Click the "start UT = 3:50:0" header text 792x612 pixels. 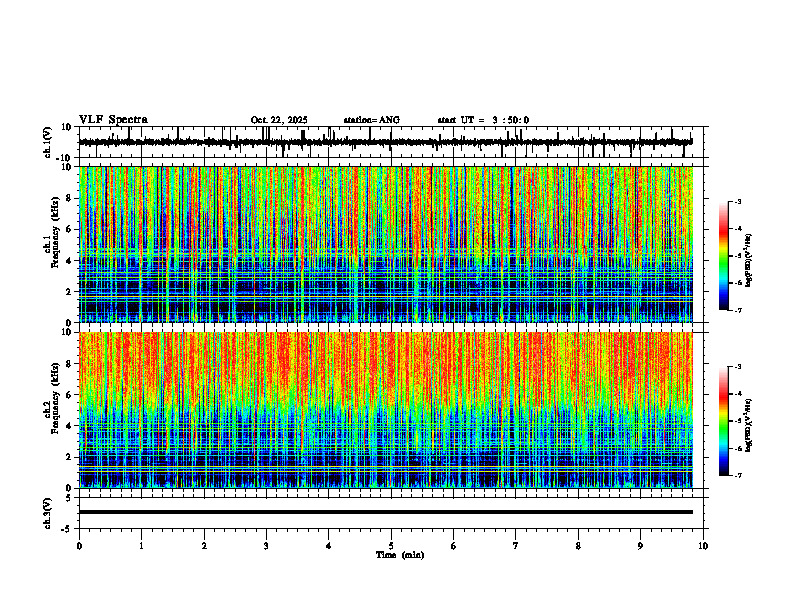483,120
